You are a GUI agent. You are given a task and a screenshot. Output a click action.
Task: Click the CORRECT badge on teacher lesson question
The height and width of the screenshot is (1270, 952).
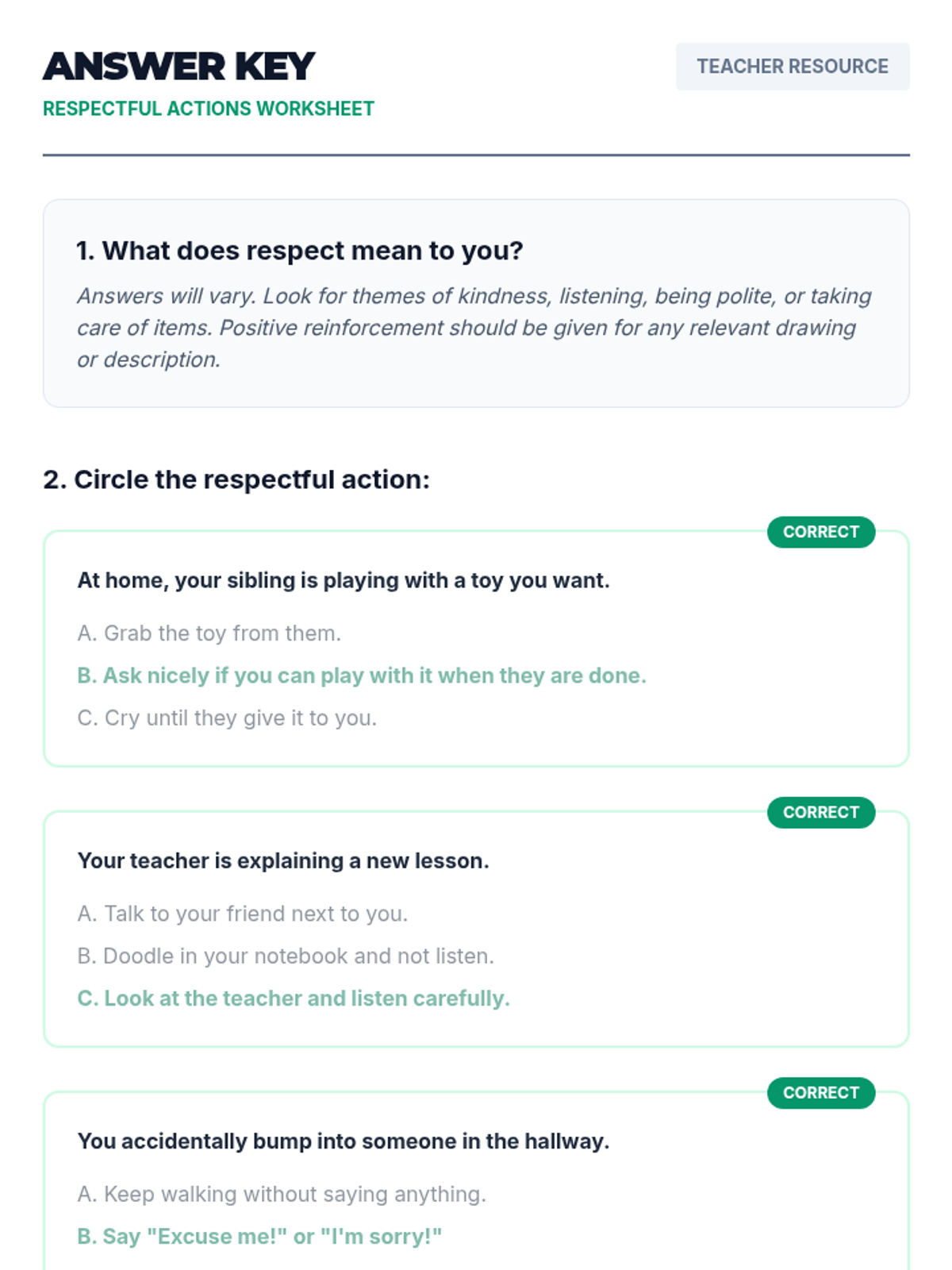(x=820, y=812)
